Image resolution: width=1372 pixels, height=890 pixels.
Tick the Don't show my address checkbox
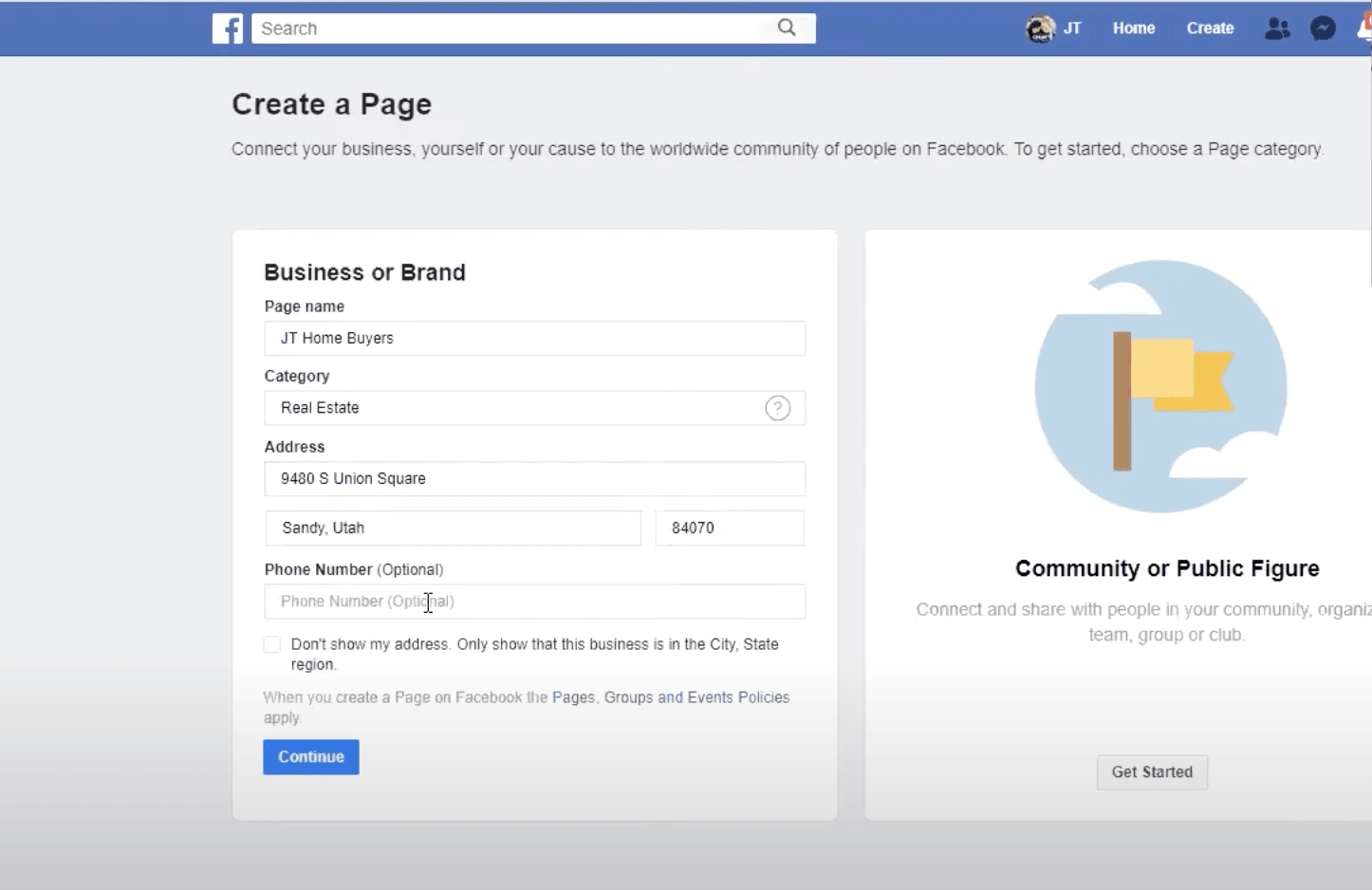272,644
